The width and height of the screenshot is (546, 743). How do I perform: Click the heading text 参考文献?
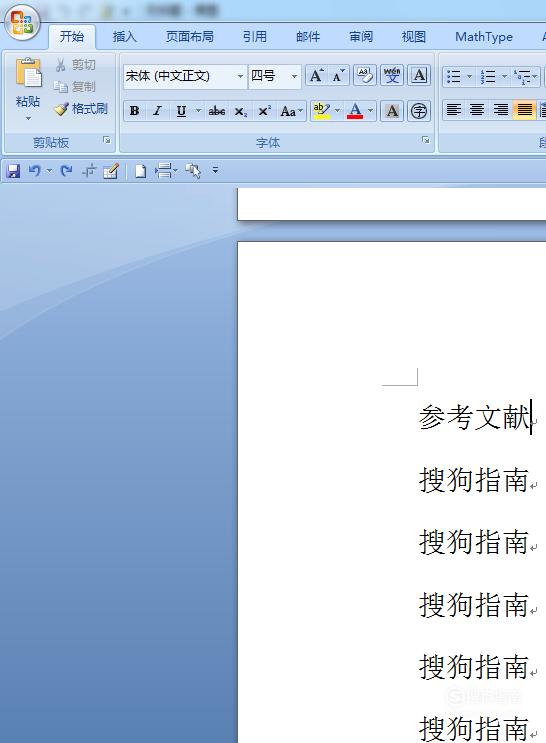474,417
